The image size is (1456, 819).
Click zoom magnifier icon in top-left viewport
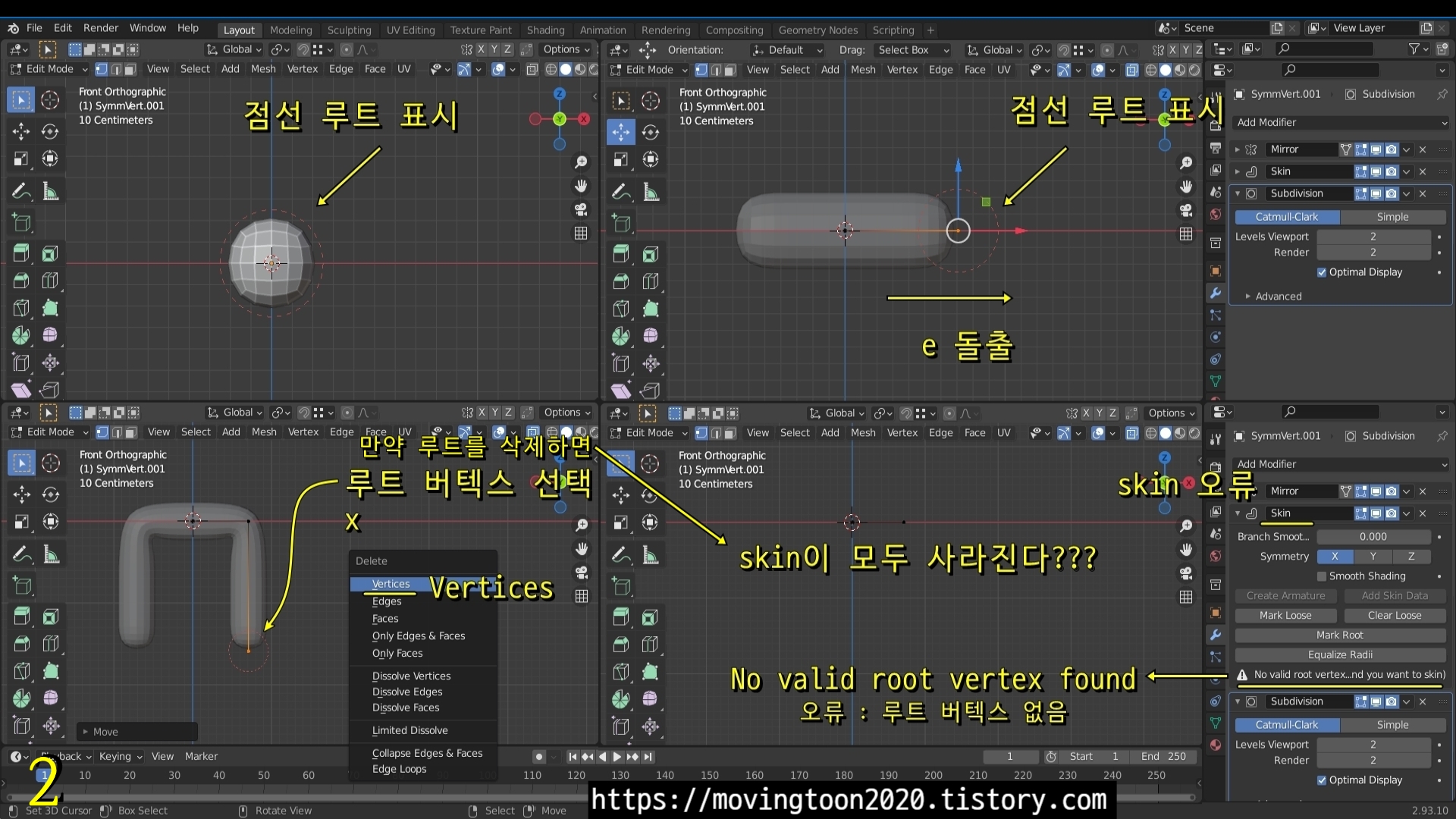pyautogui.click(x=581, y=162)
